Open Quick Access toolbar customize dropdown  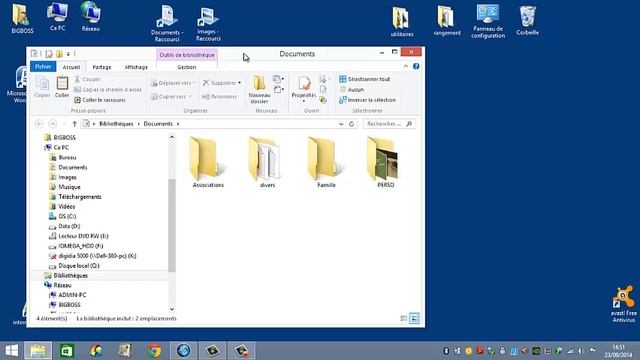[x=68, y=54]
